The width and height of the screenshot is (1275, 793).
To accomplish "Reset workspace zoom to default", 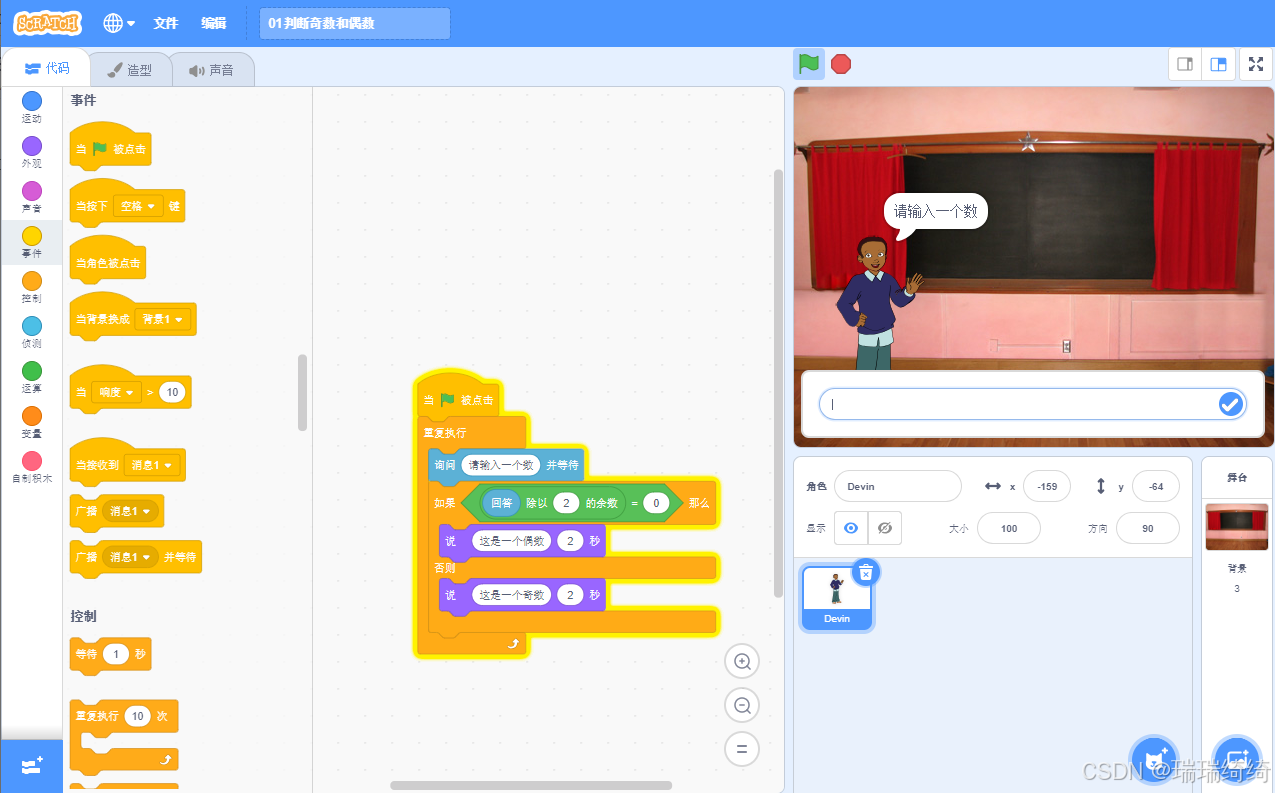I will (742, 749).
